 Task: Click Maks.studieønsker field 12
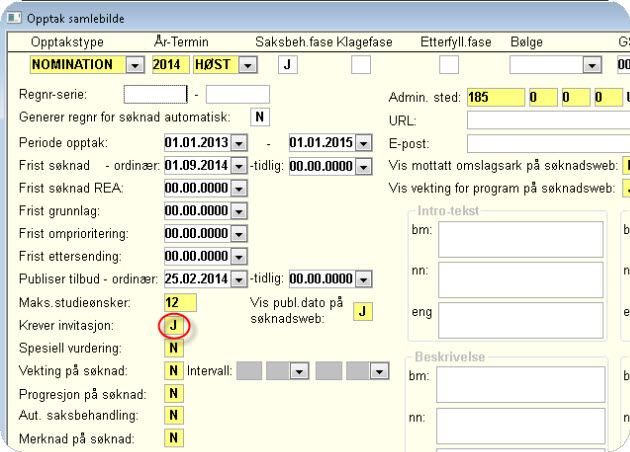tap(180, 303)
